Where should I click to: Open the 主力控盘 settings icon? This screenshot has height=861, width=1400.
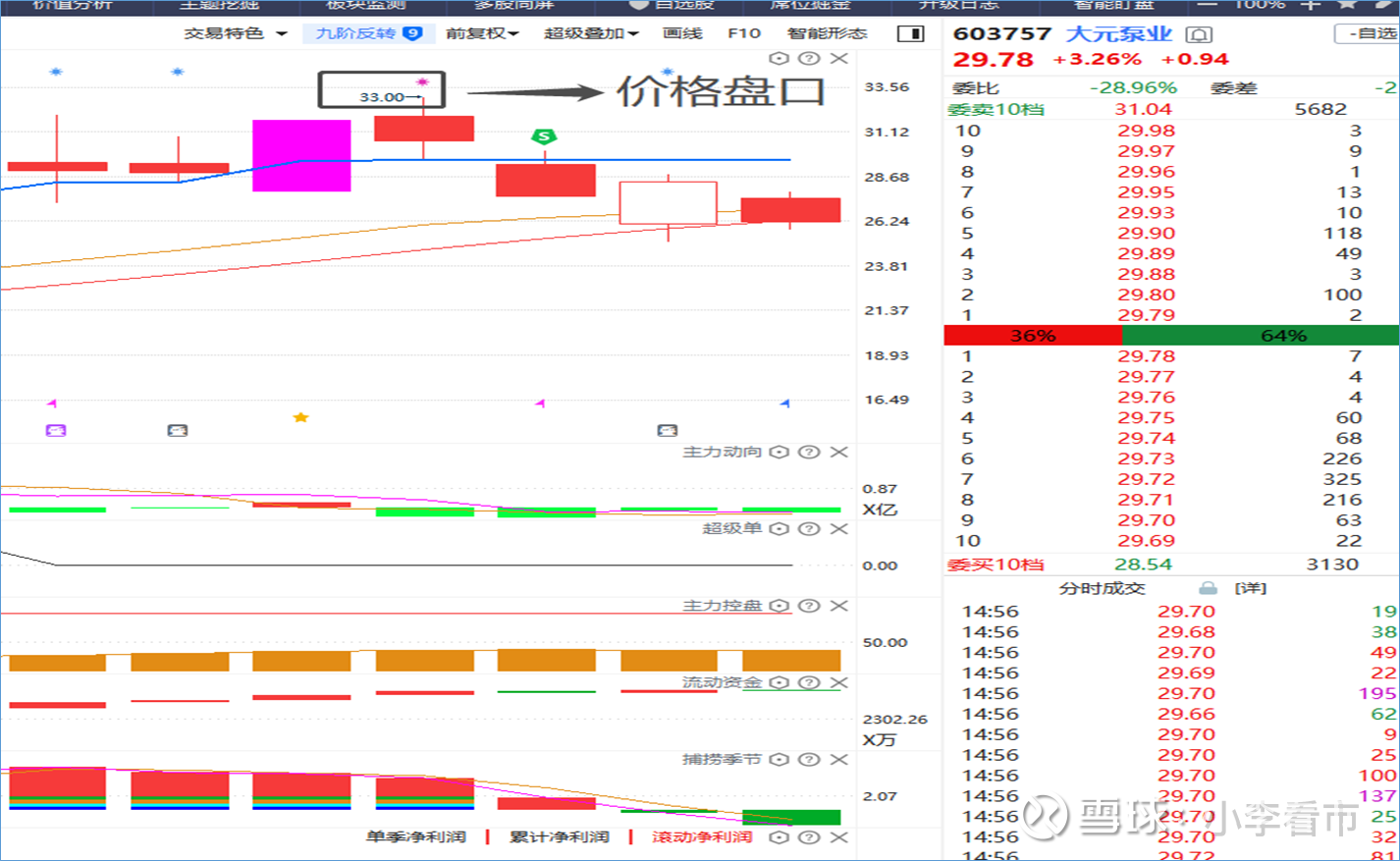click(780, 606)
